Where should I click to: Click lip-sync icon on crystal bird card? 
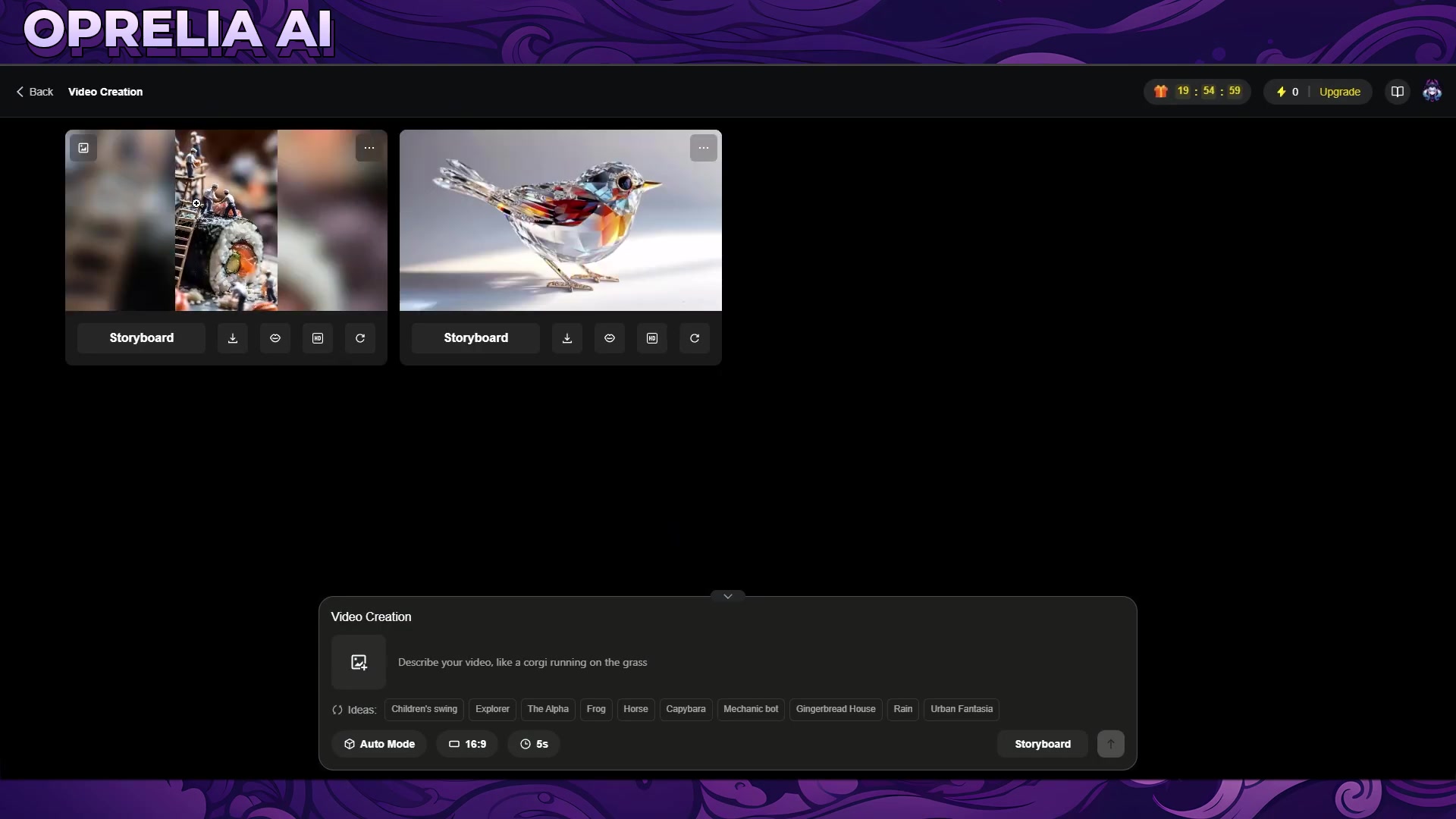click(610, 338)
